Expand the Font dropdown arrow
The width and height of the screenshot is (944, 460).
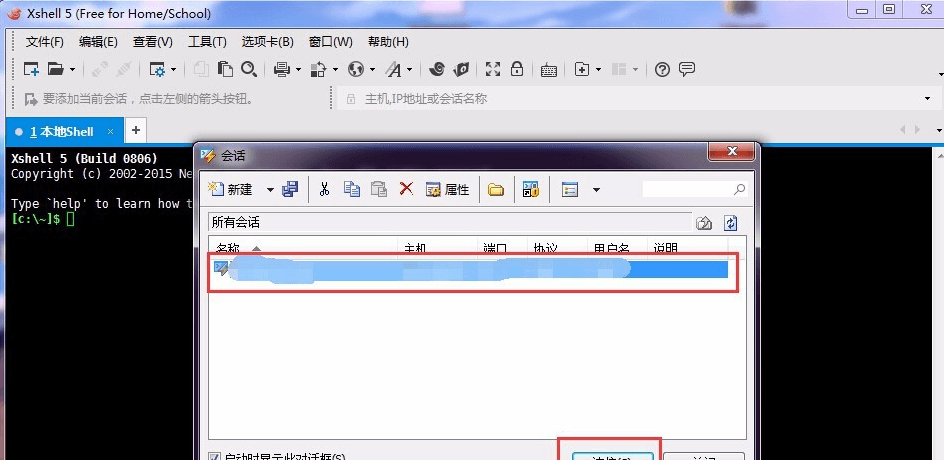point(409,70)
